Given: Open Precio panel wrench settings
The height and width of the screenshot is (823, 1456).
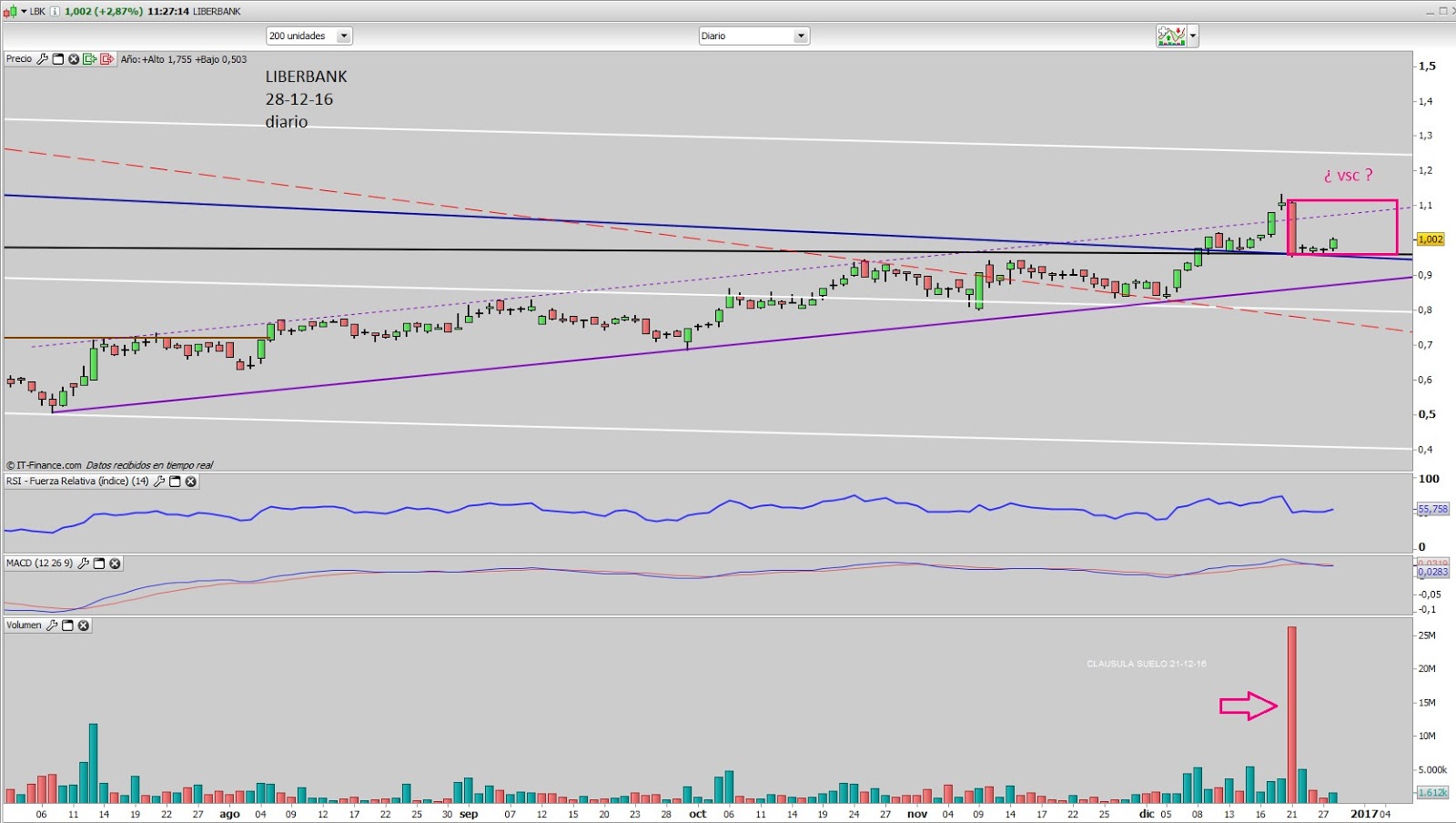Looking at the screenshot, I should [x=42, y=59].
